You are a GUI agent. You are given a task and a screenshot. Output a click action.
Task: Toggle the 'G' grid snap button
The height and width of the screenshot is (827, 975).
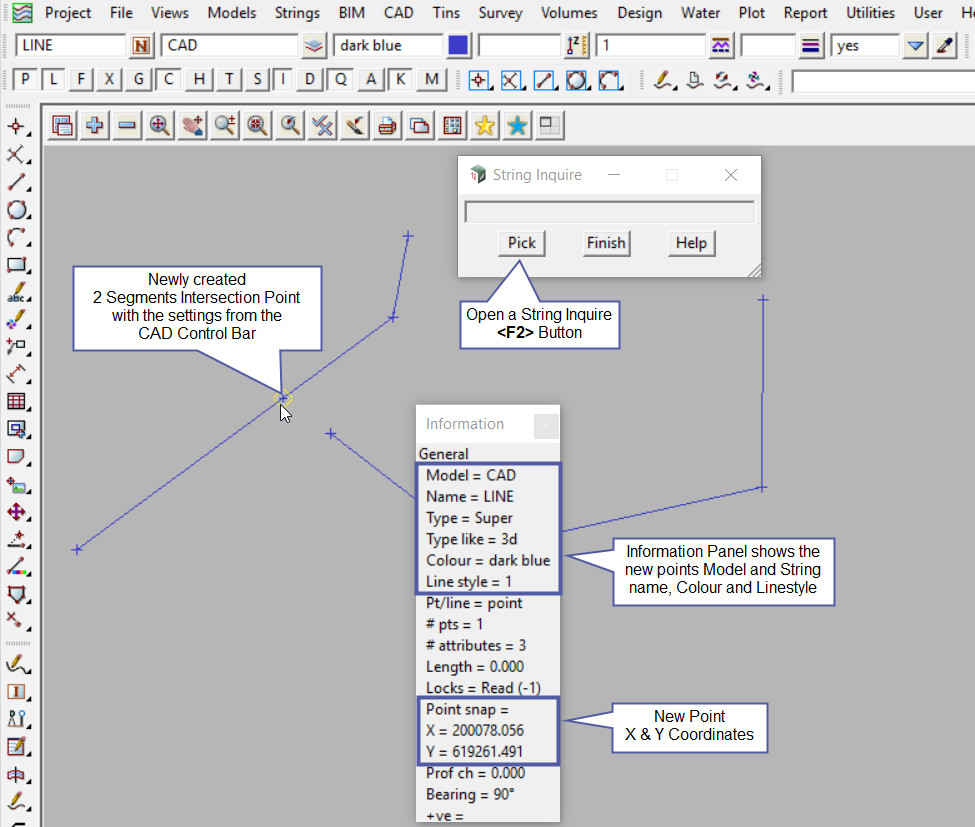139,80
